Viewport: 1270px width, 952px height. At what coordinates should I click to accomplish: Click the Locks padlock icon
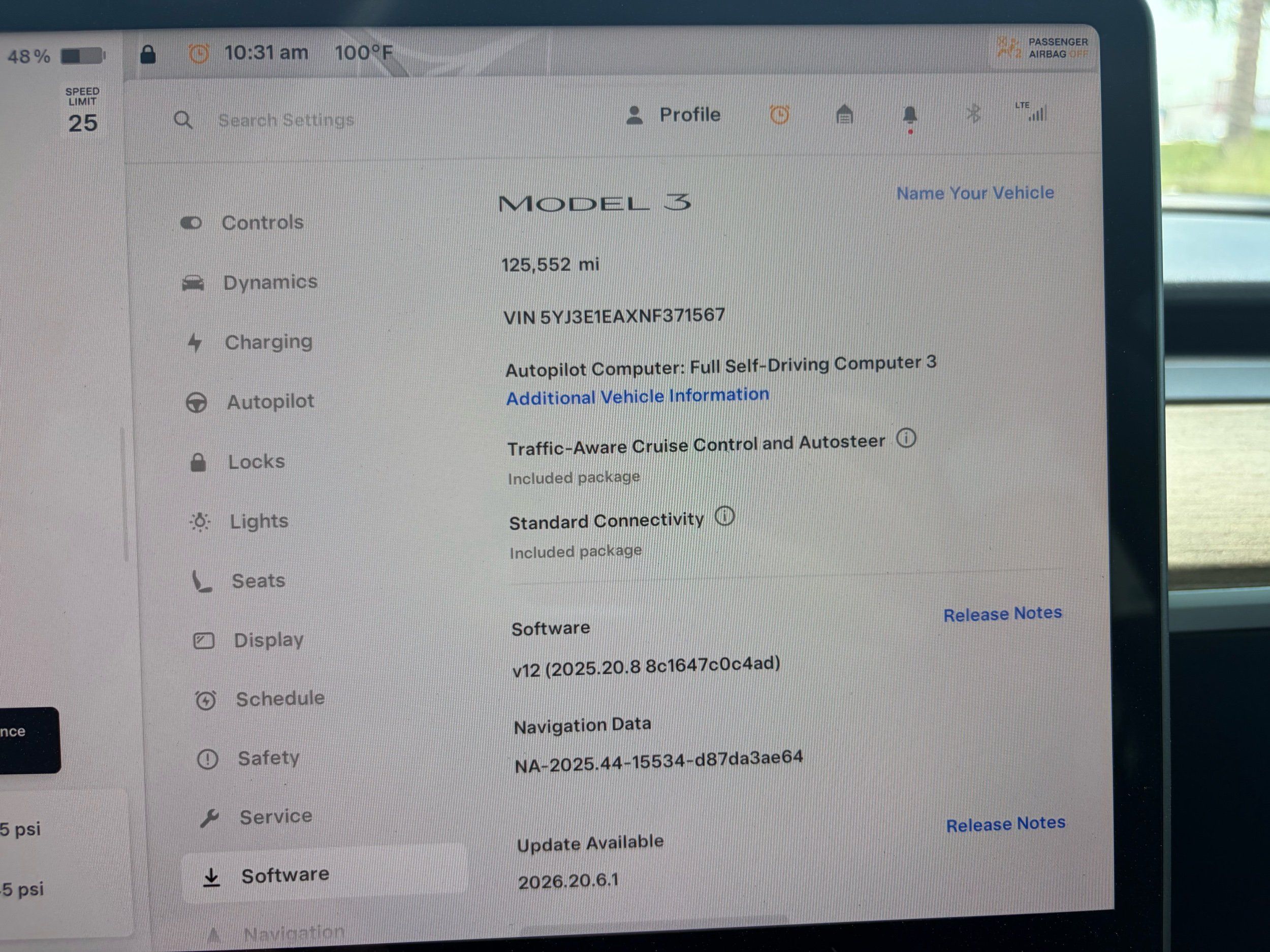tap(198, 462)
